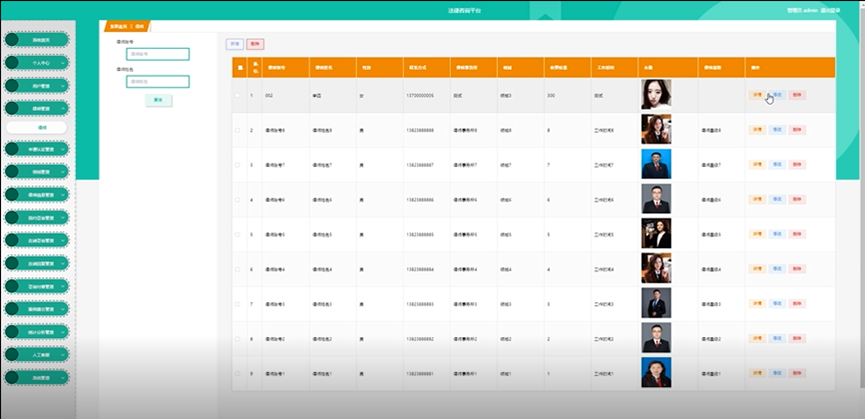
Task: Click red delete button in row 律师账号3
Action: [797, 303]
